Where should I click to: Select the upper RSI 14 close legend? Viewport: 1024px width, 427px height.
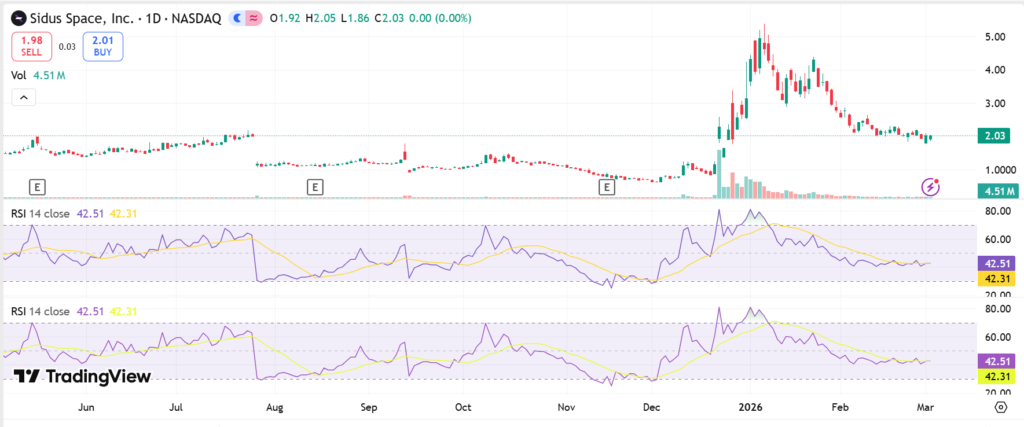point(43,212)
